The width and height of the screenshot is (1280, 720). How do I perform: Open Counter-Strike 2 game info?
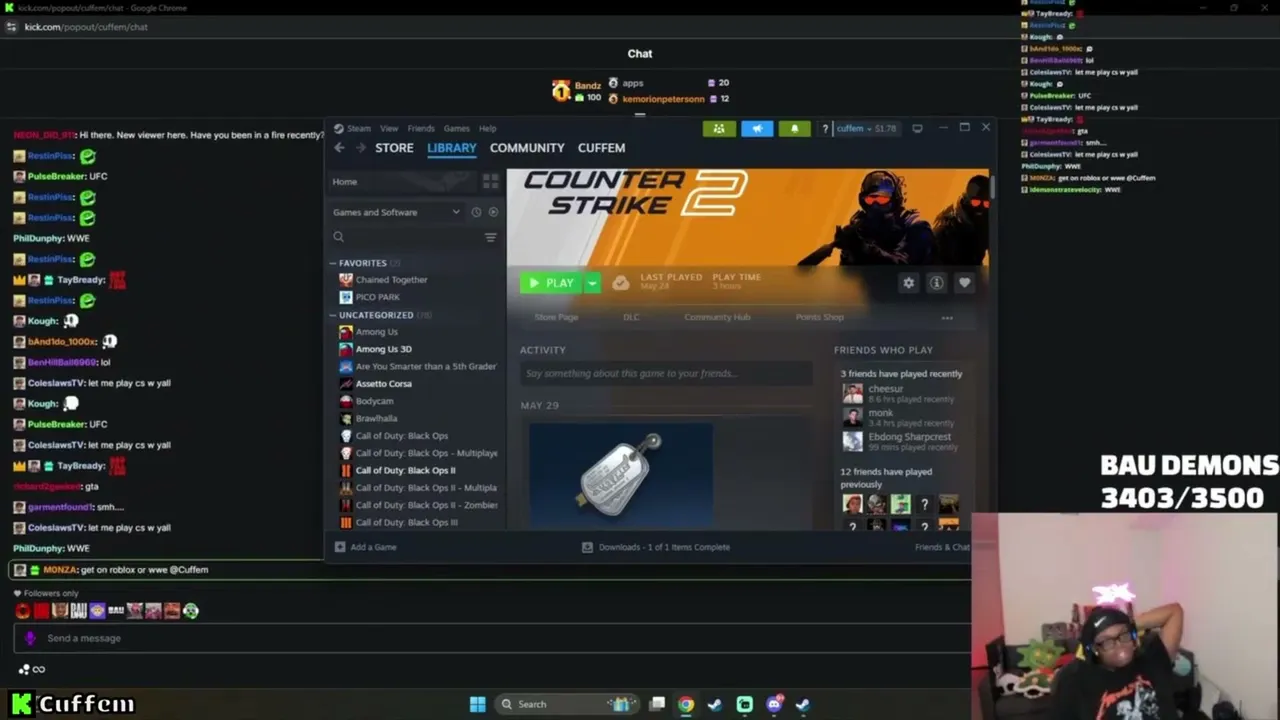coord(937,283)
